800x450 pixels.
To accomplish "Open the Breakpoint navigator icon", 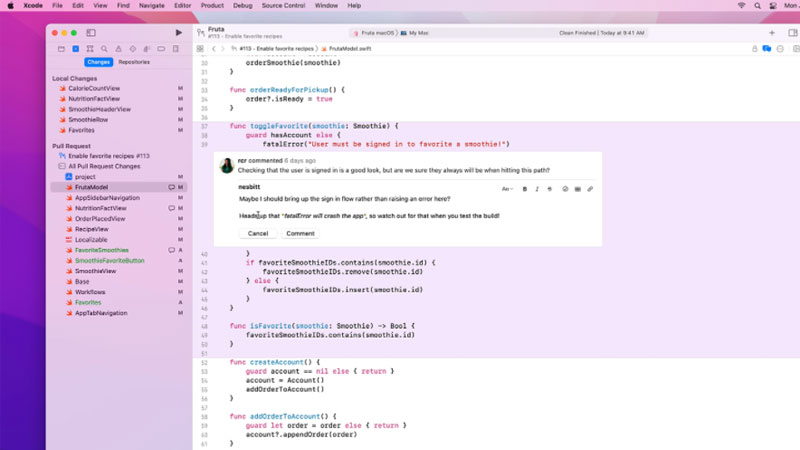I will pyautogui.click(x=161, y=49).
